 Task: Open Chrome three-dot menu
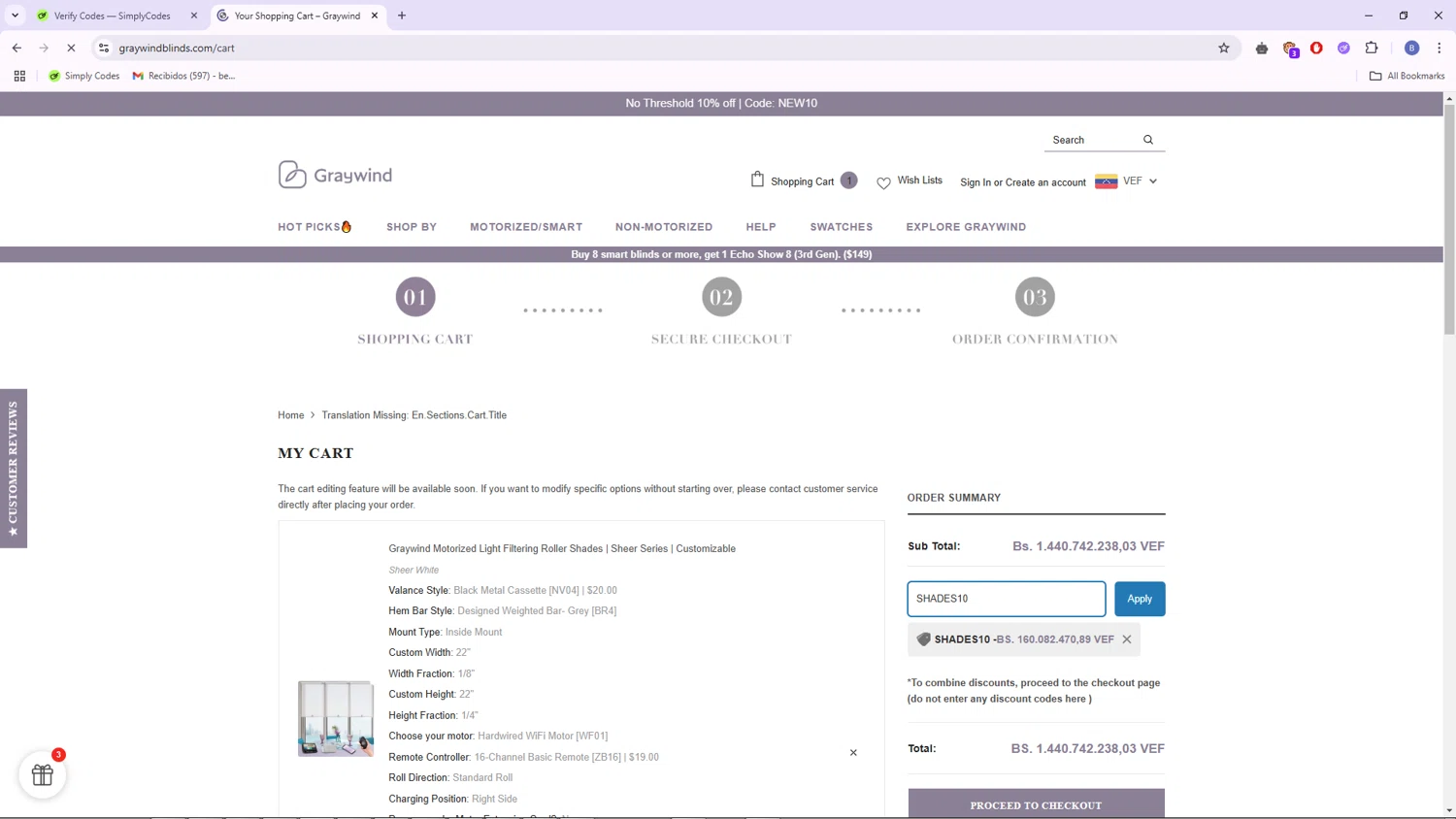point(1439,48)
